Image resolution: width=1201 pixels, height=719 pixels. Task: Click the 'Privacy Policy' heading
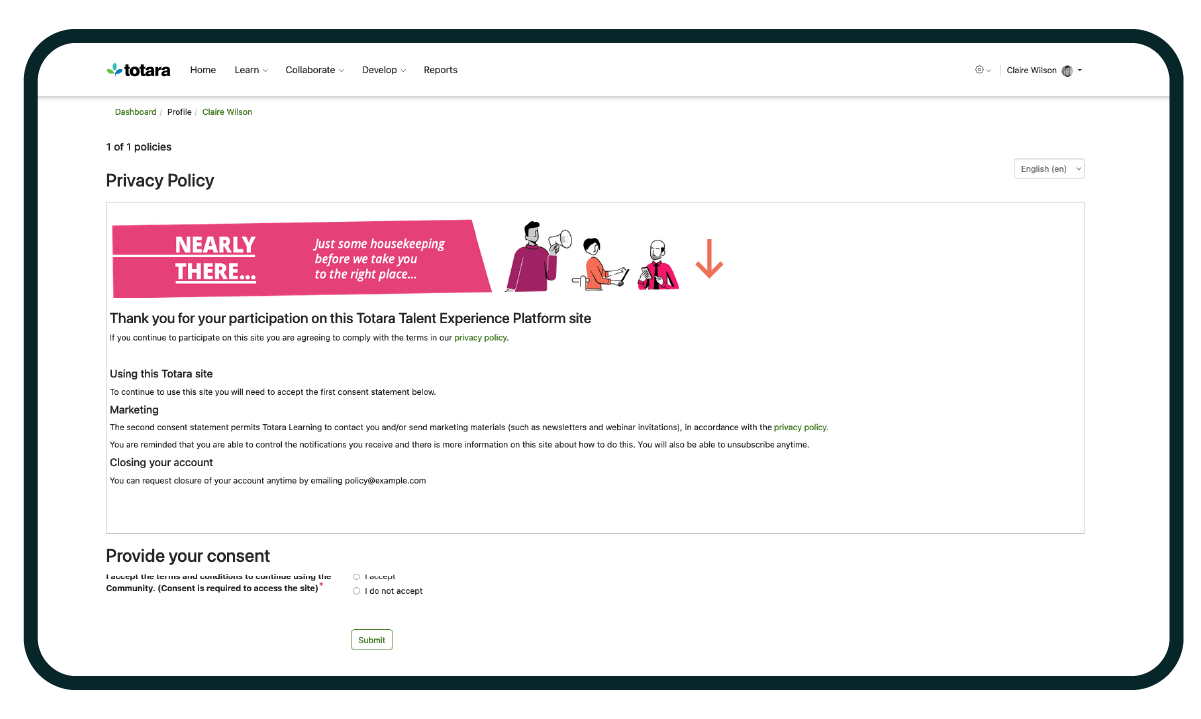(x=160, y=181)
